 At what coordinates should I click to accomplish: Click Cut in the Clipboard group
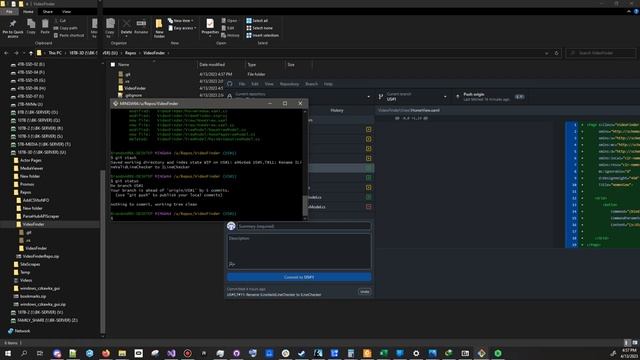60,20
